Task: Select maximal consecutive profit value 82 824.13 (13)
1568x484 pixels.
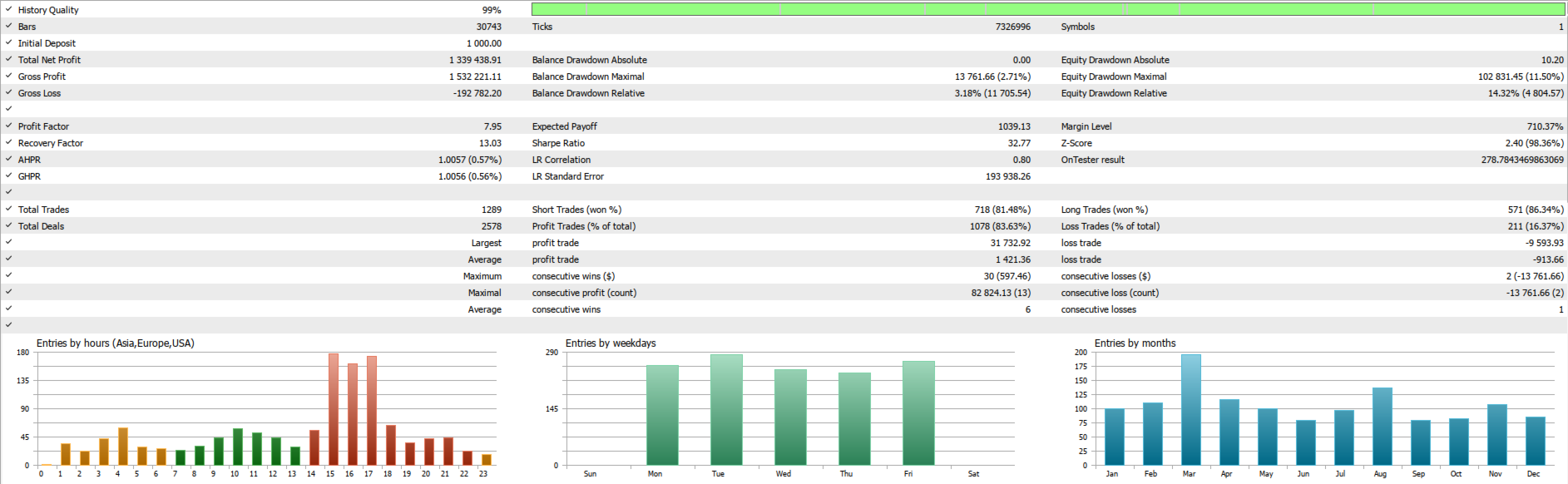Action: pyautogui.click(x=1001, y=293)
